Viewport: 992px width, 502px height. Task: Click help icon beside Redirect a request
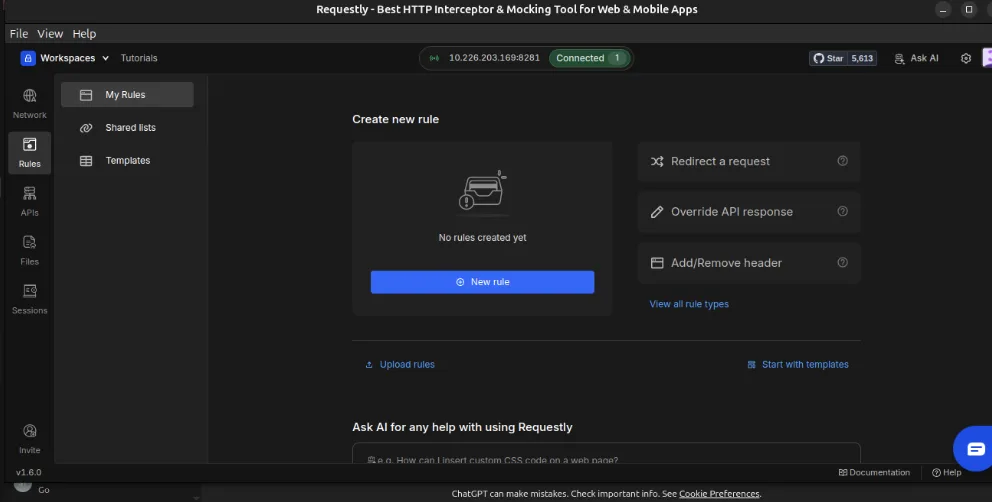843,161
